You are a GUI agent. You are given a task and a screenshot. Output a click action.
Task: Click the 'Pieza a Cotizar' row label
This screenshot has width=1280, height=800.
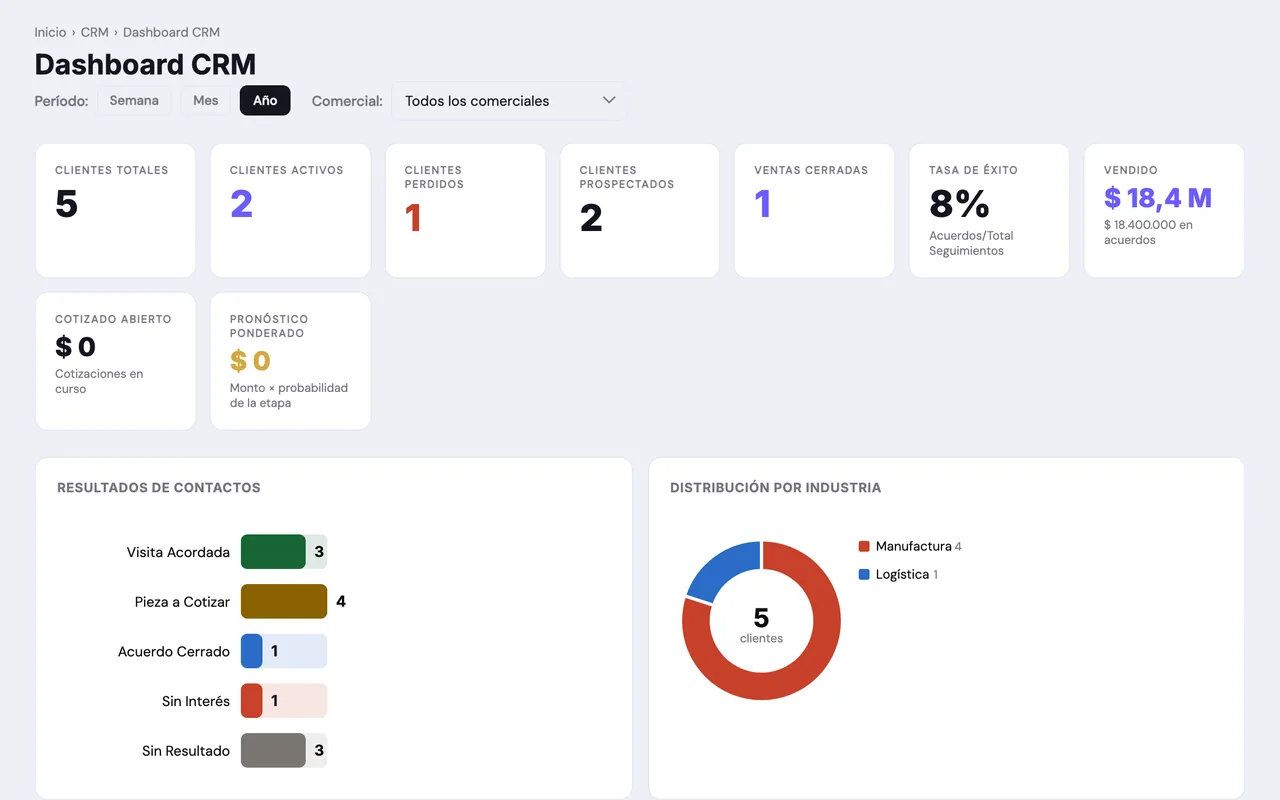[182, 602]
